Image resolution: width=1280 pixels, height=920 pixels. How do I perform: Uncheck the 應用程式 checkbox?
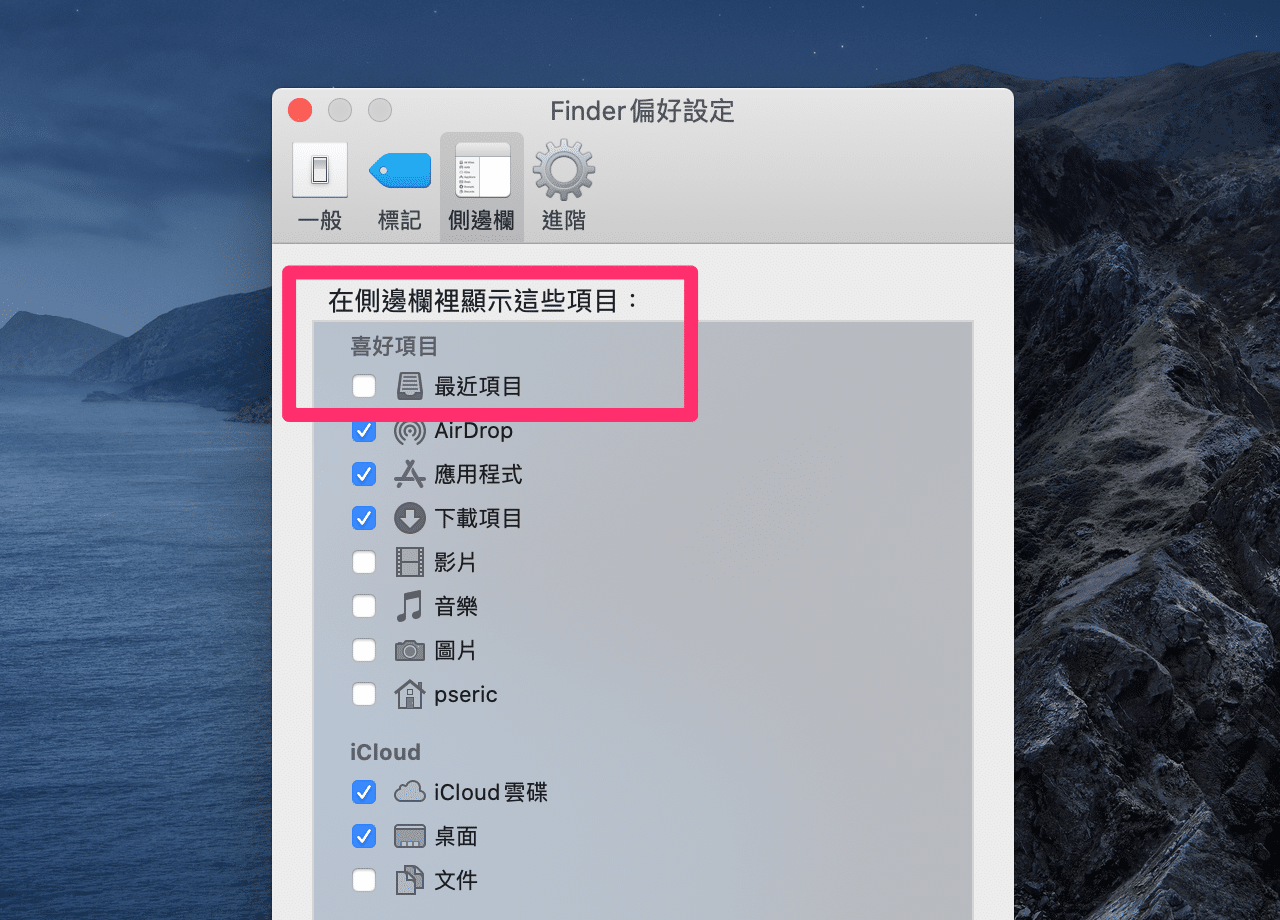364,474
